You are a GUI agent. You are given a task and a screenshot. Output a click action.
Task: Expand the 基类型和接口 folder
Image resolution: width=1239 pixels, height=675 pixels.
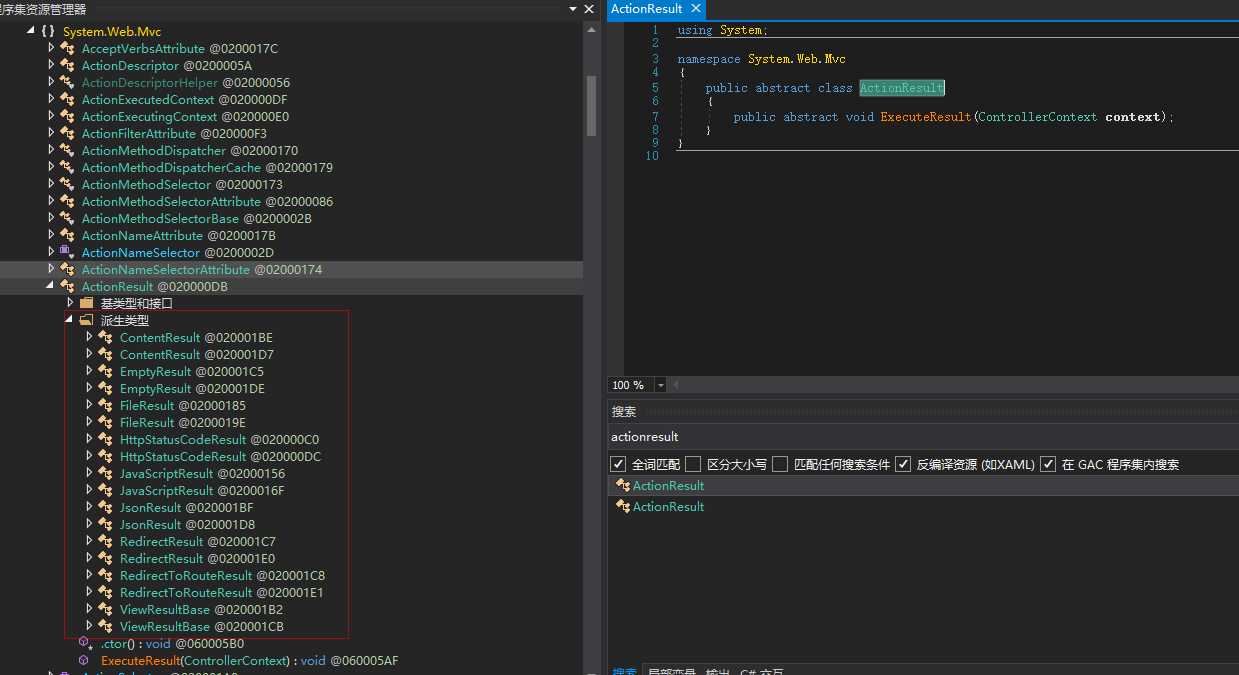70,303
